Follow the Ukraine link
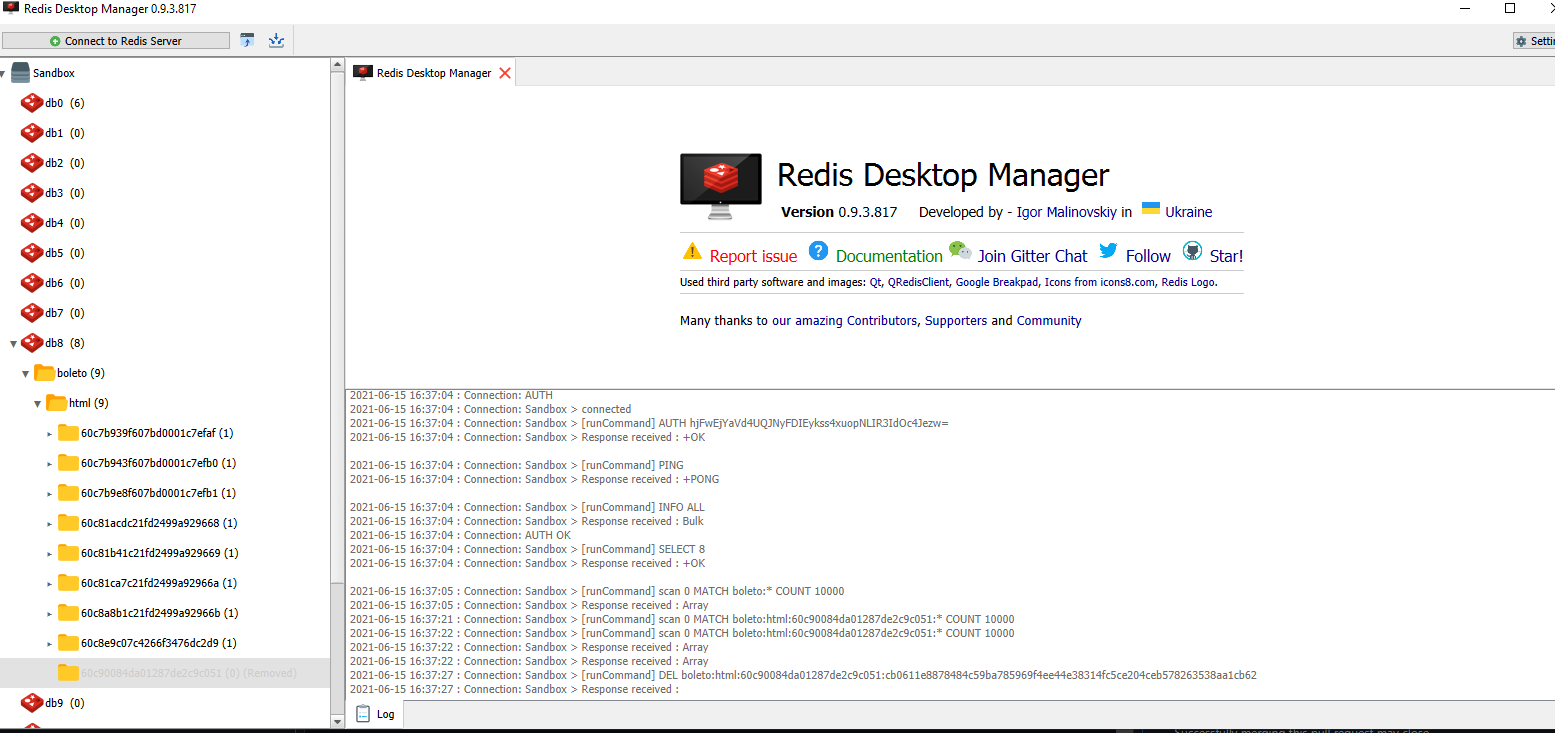Screen dimensions: 1555x733 (1189, 212)
